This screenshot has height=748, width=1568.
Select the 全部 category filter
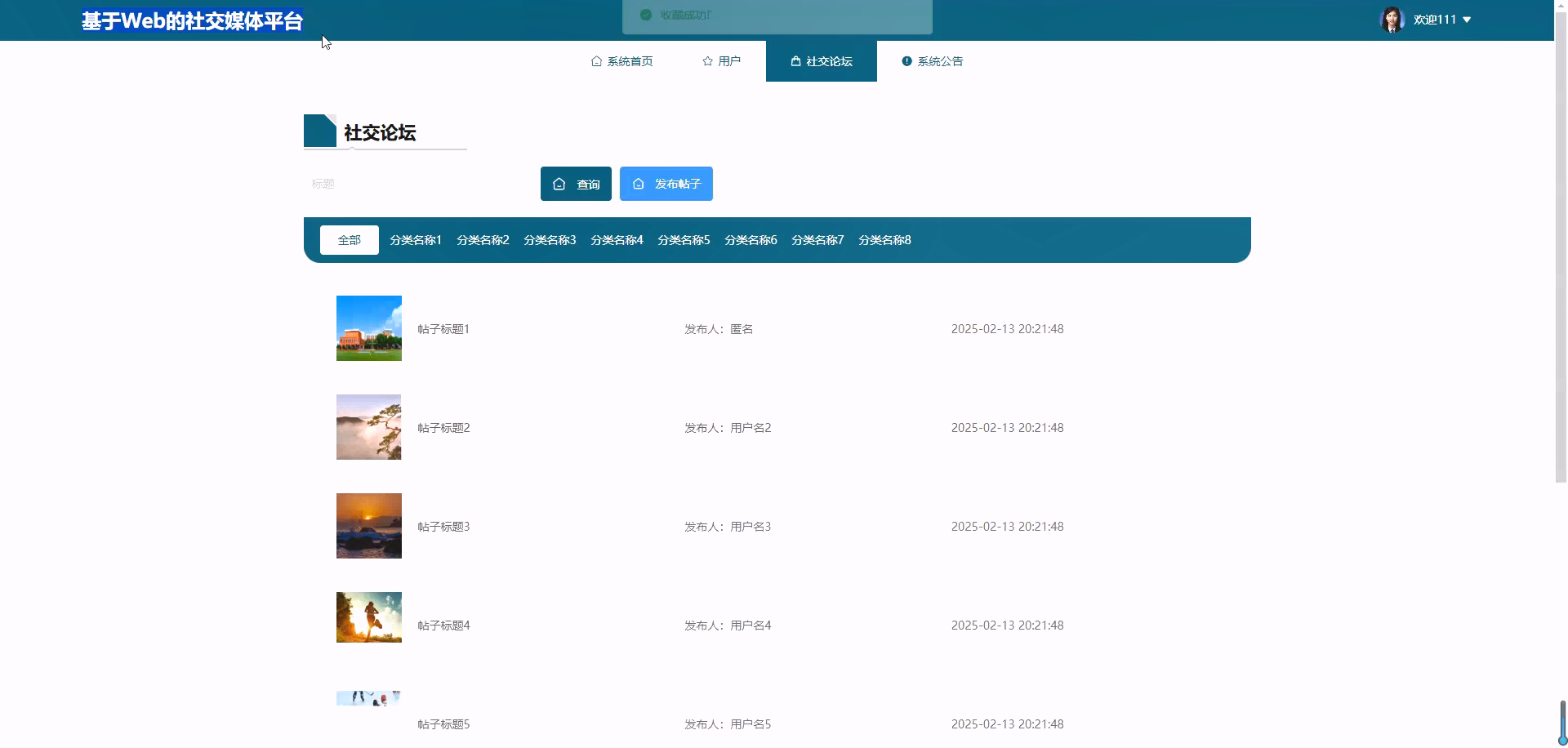coord(350,240)
